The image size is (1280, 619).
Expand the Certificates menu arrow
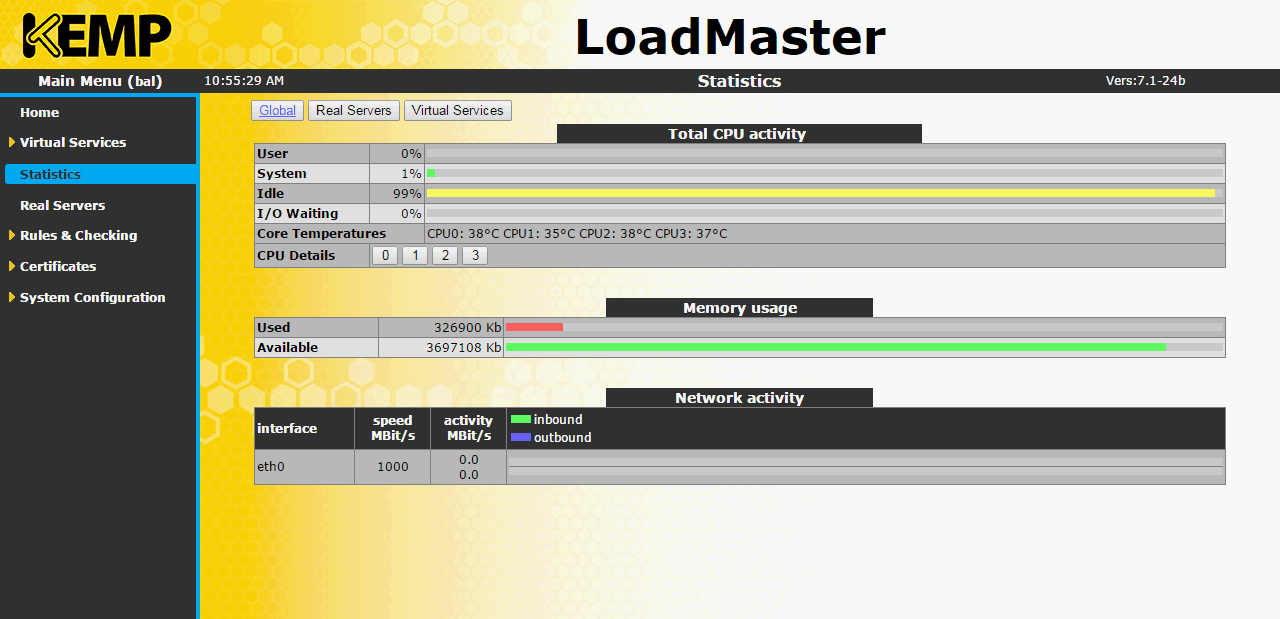pos(12,266)
